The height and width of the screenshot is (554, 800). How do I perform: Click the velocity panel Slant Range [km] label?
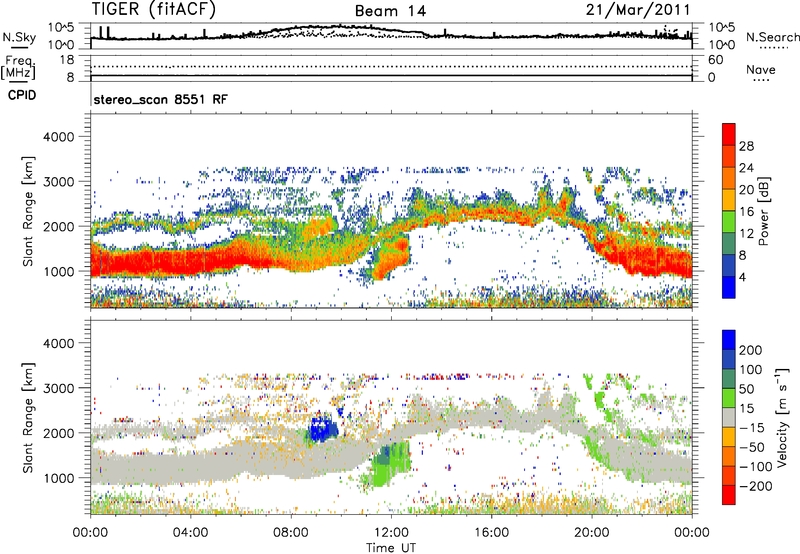28,417
